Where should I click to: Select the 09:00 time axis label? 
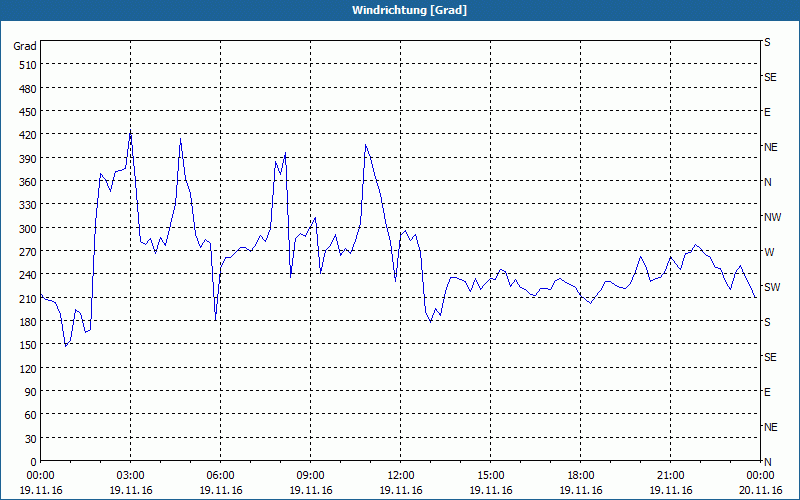[310, 475]
